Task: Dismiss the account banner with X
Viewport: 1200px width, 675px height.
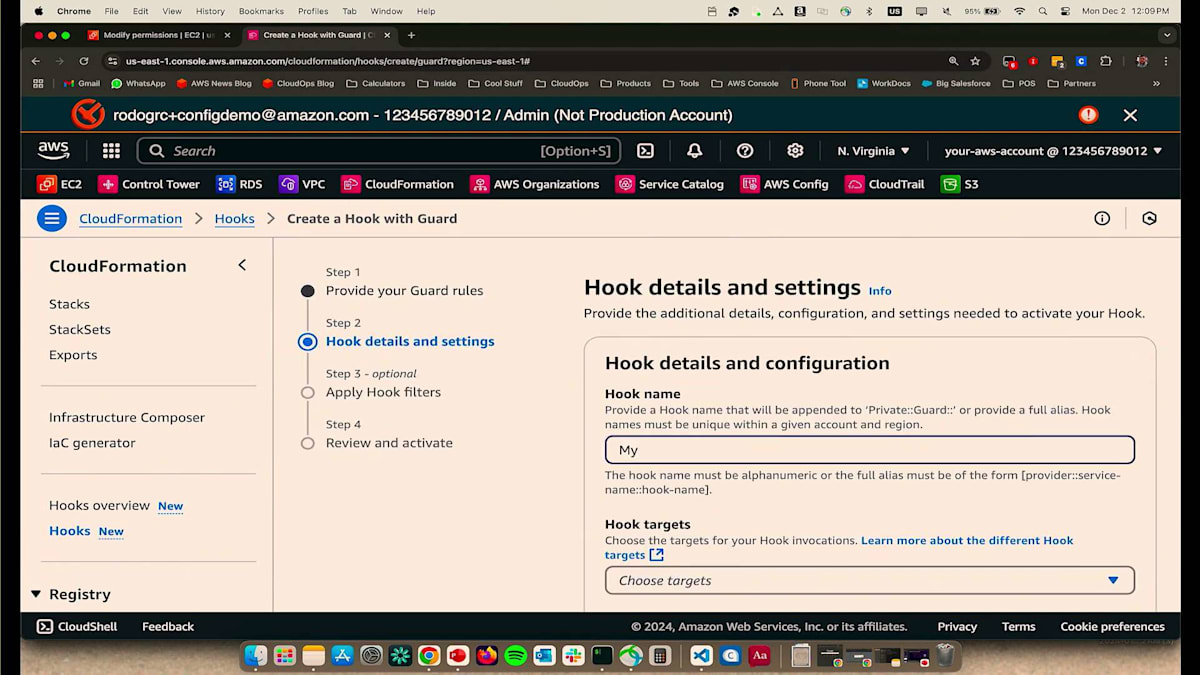Action: tap(1130, 115)
